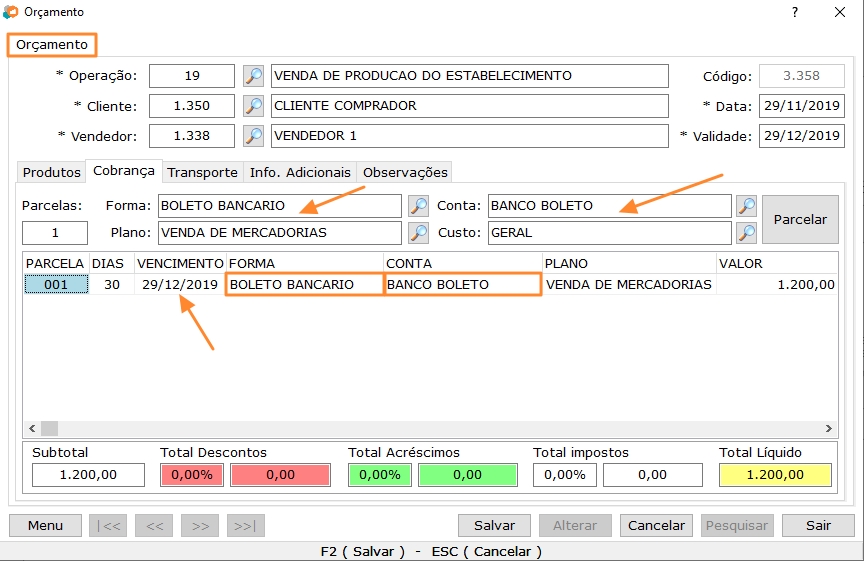Go to the Observações tab
The width and height of the screenshot is (864, 561).
coord(405,172)
